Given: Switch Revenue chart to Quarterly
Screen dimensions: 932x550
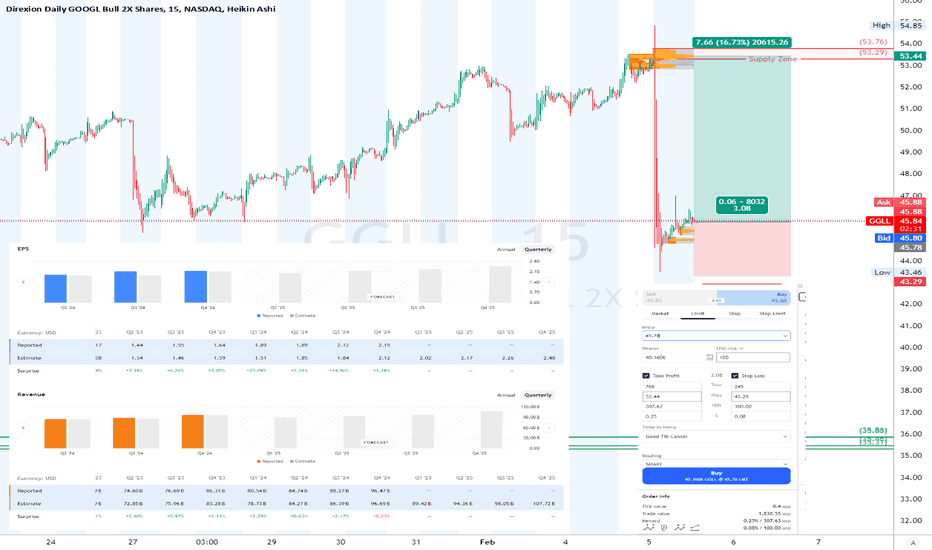Looking at the screenshot, I should pyautogui.click(x=538, y=395).
